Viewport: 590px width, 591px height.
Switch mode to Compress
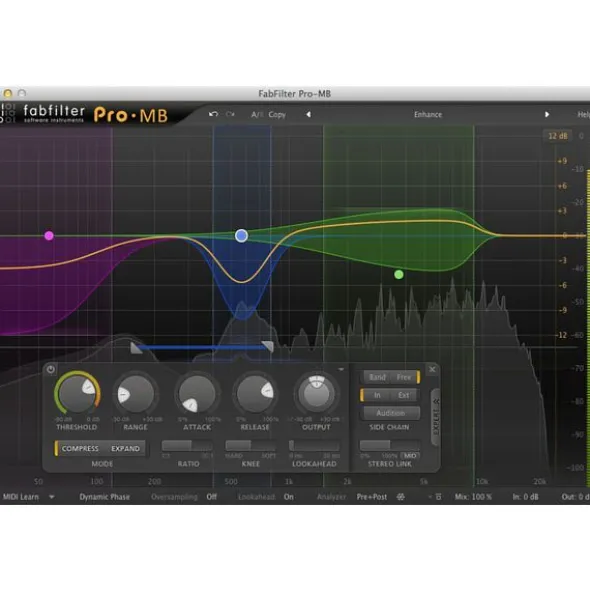point(80,449)
